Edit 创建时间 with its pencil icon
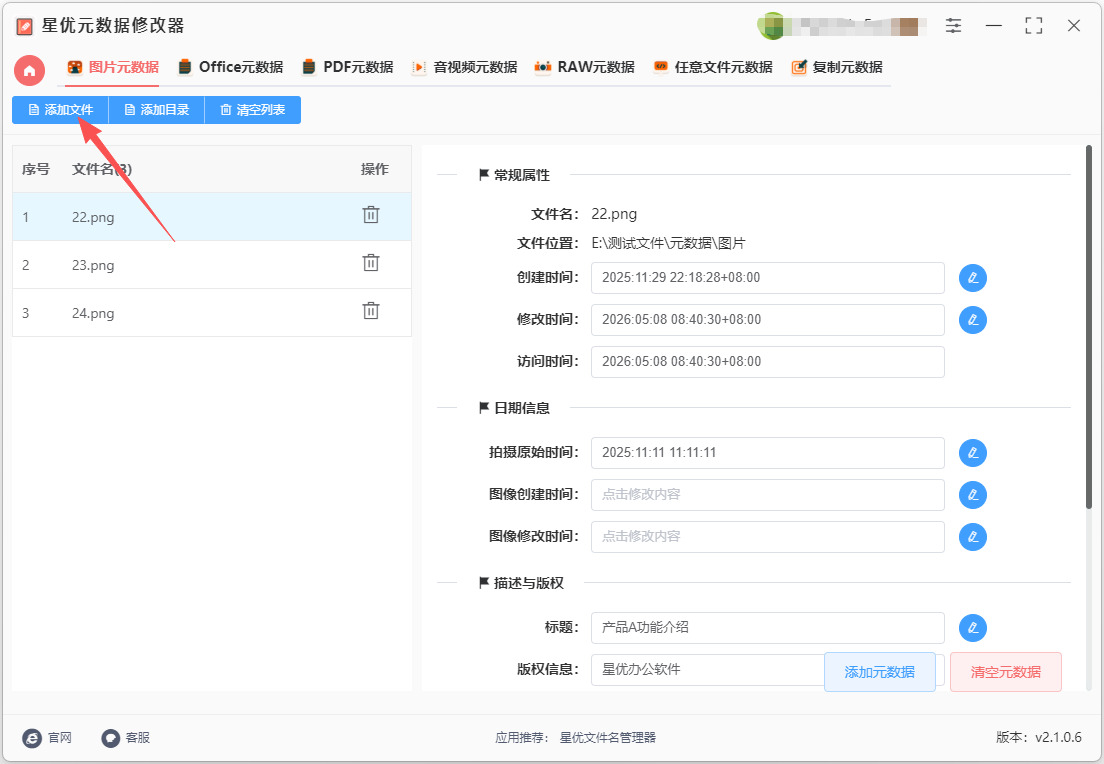Image resolution: width=1104 pixels, height=764 pixels. [973, 278]
